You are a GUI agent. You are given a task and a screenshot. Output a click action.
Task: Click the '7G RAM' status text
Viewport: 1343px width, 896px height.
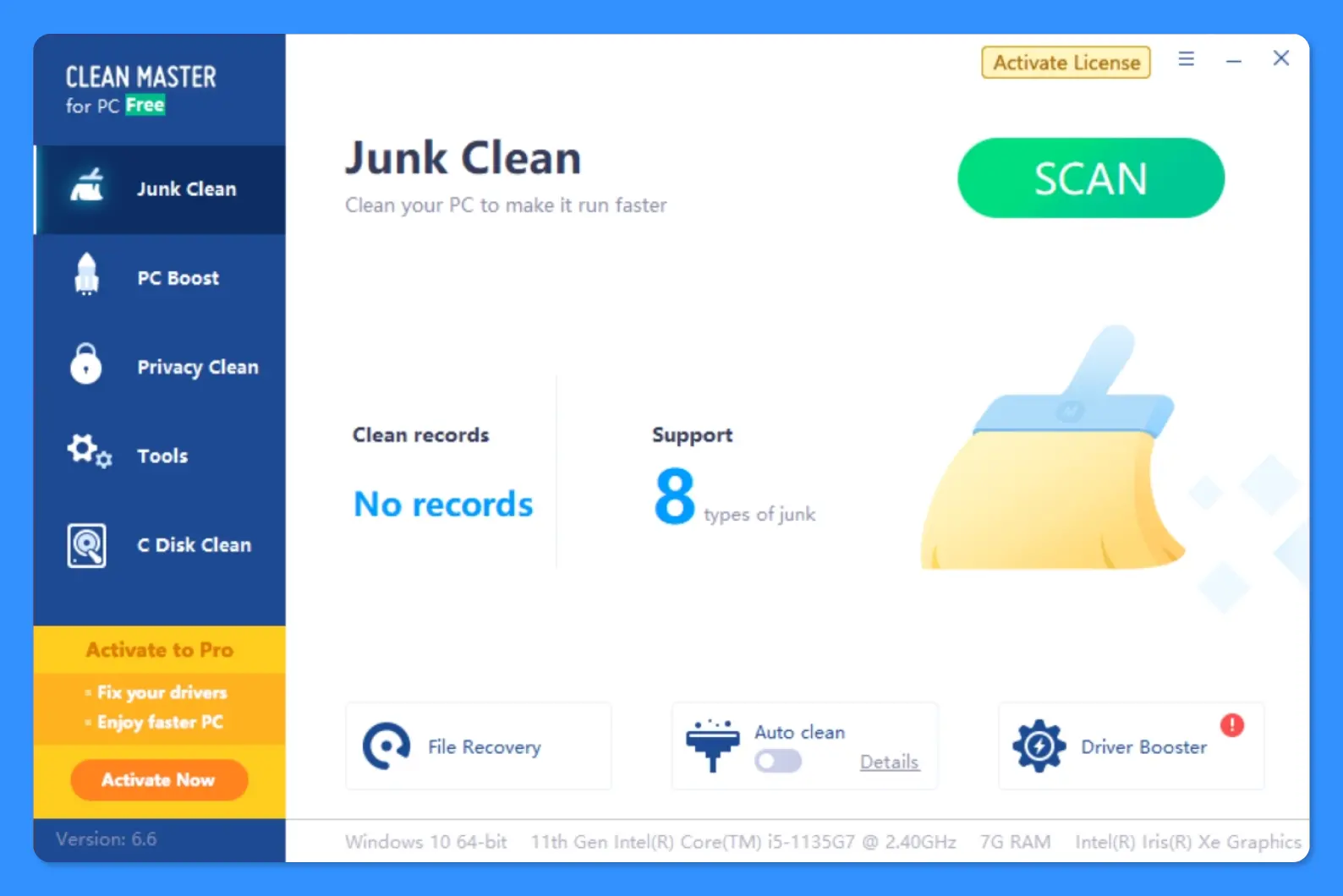(x=1015, y=842)
